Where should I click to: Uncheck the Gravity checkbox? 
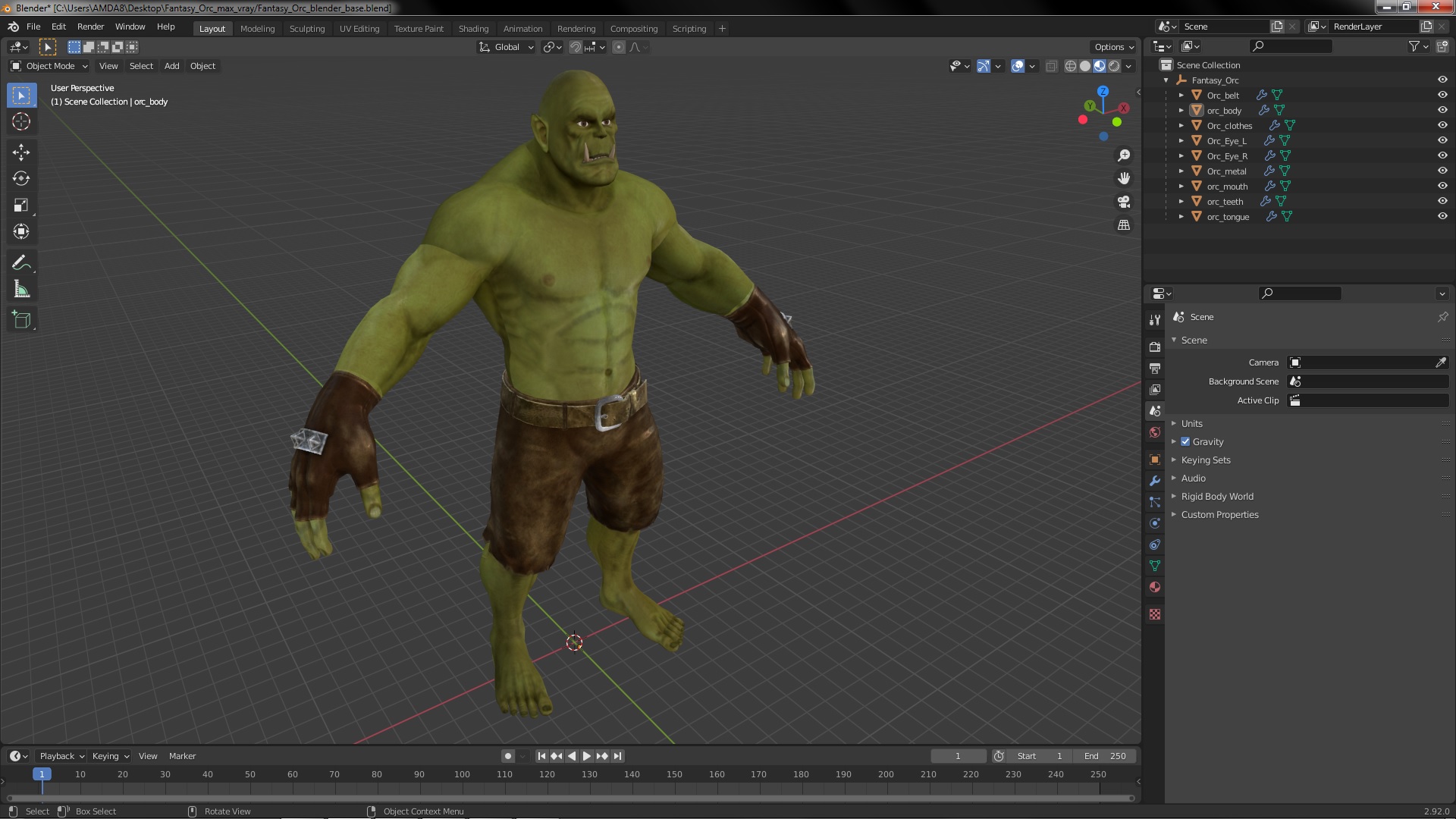[1185, 441]
